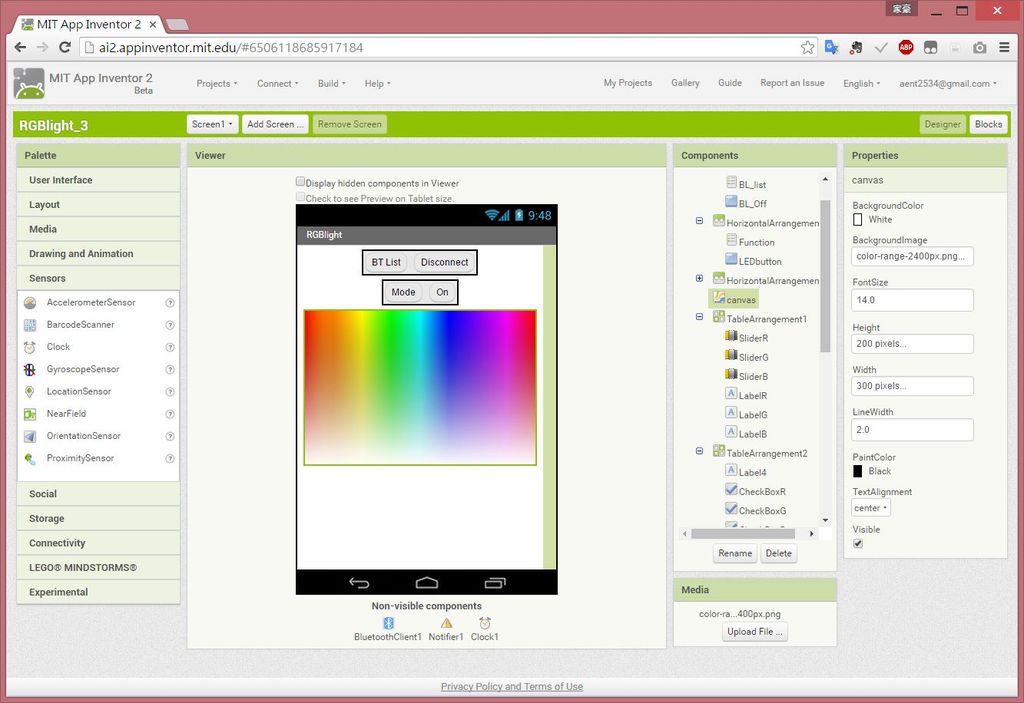Click the camera extension icon in toolbar
The image size is (1024, 703).
980,47
